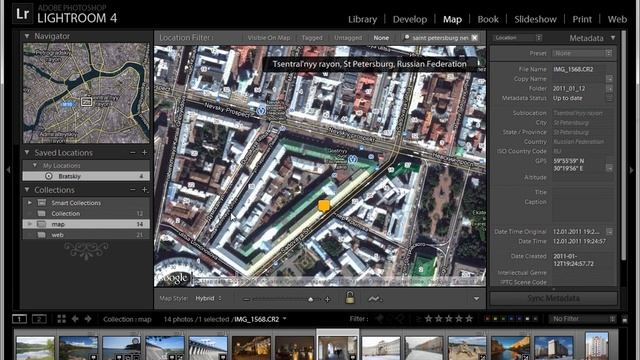This screenshot has height=360, width=640.
Task: Filter by green color label
Action: [x=503, y=319]
